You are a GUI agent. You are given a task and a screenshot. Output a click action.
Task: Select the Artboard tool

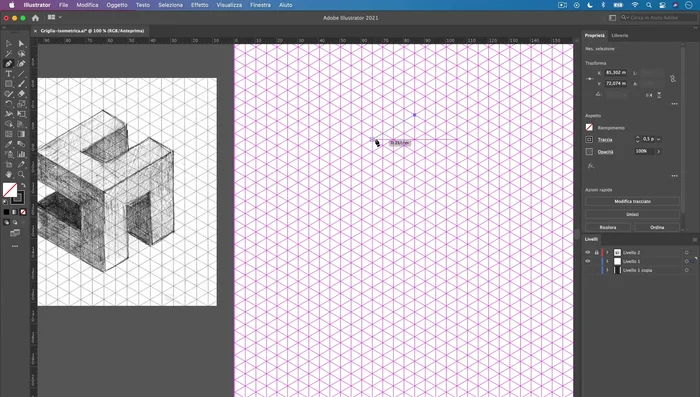[x=8, y=164]
